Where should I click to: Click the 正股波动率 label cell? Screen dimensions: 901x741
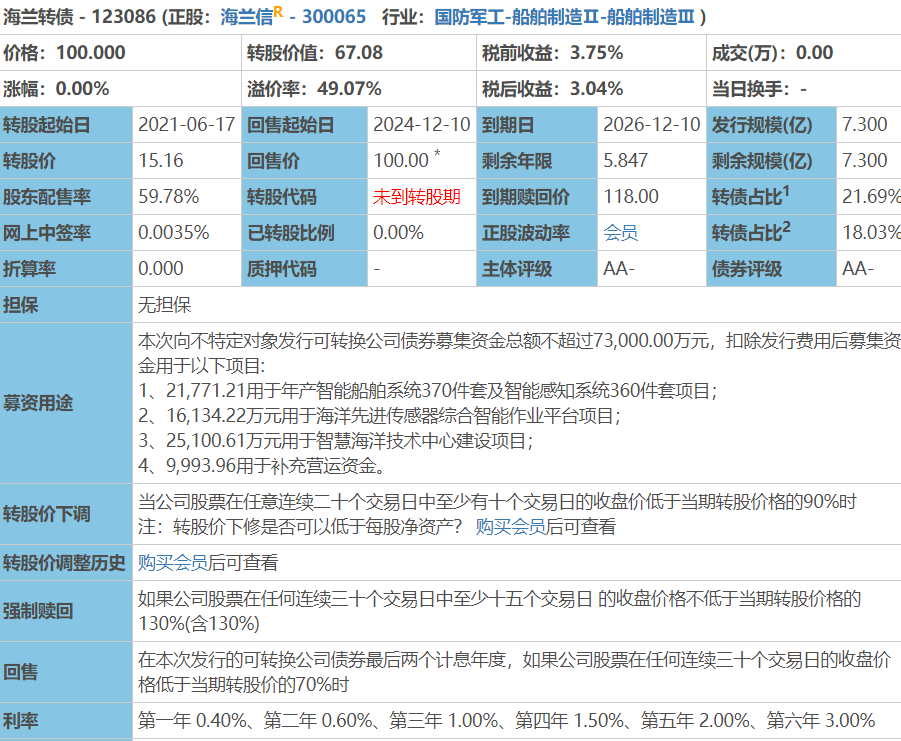pyautogui.click(x=537, y=233)
